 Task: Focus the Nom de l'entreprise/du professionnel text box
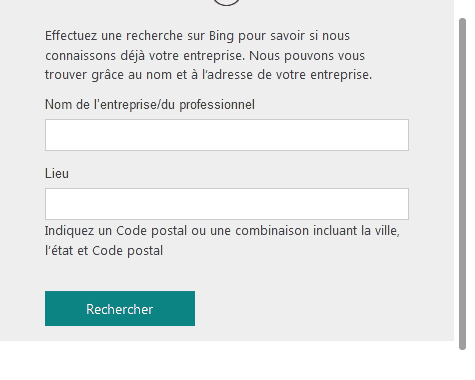pyautogui.click(x=227, y=135)
